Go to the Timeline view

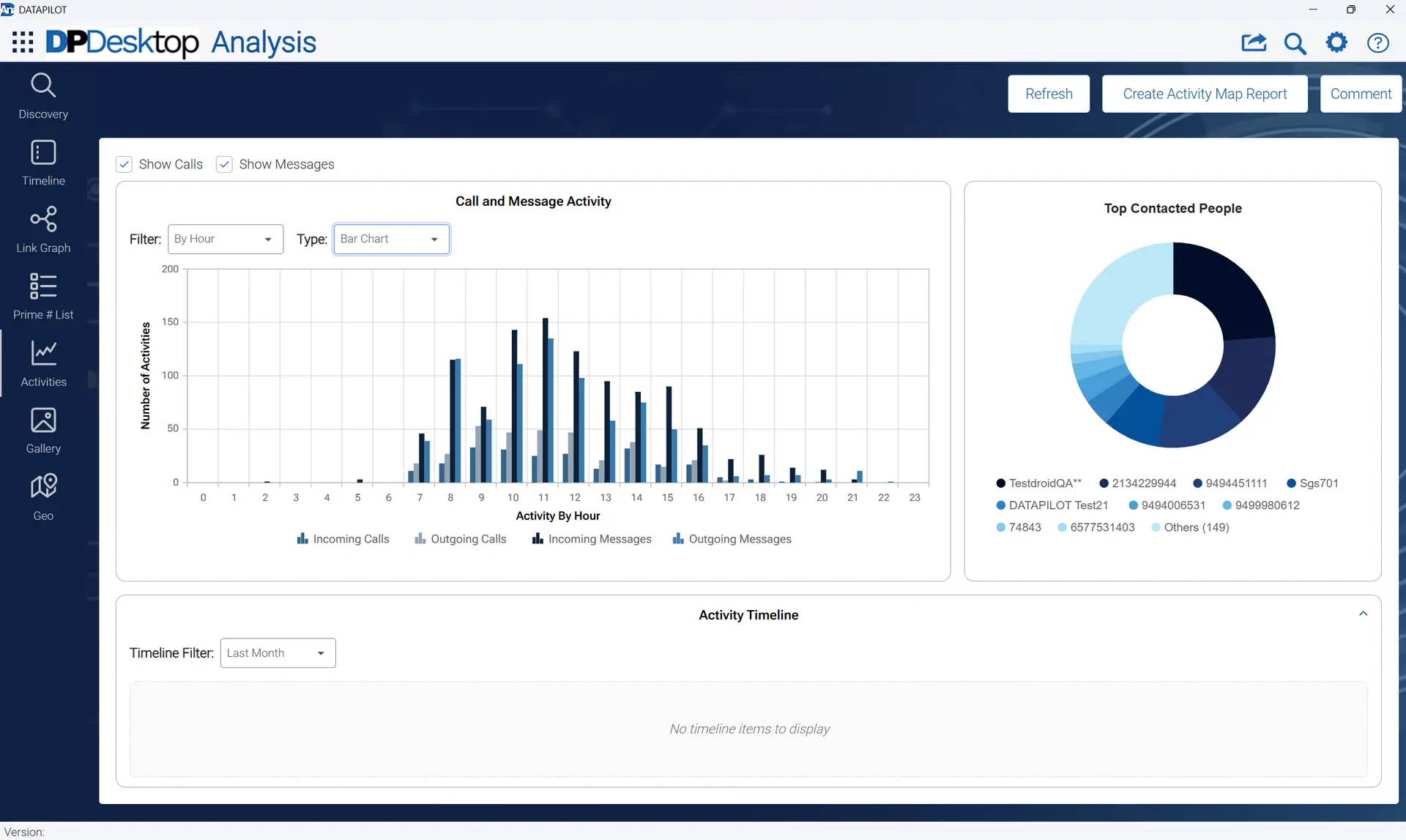pos(43,163)
